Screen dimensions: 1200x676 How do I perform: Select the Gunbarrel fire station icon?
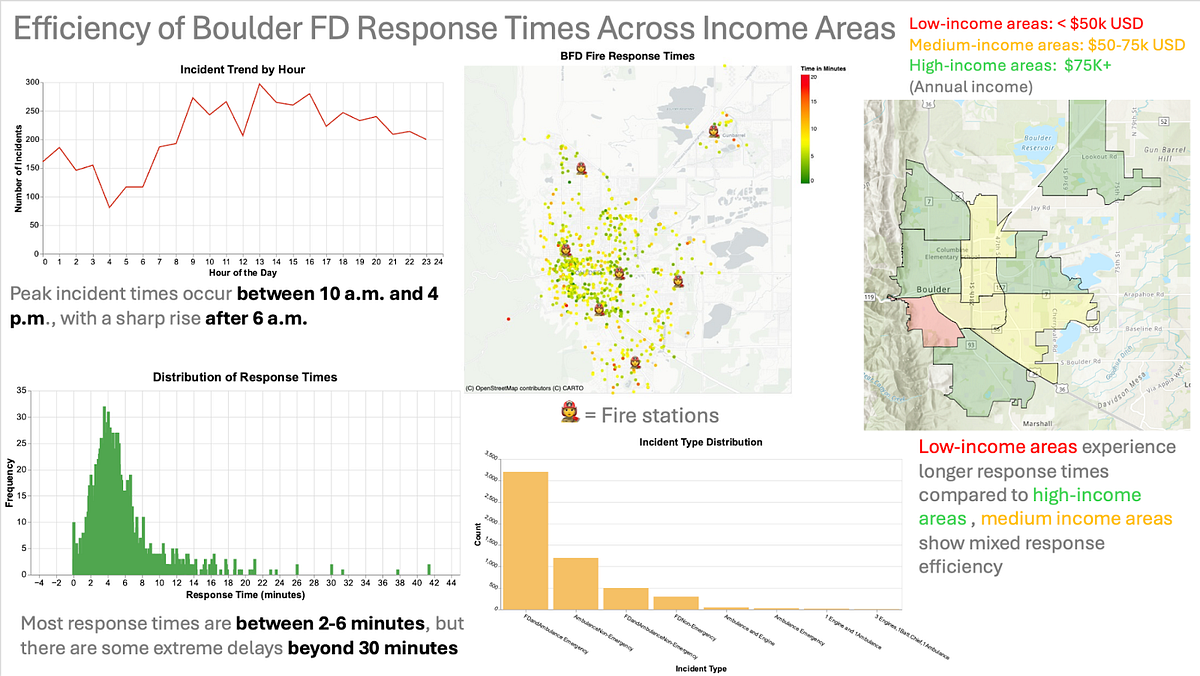click(714, 131)
